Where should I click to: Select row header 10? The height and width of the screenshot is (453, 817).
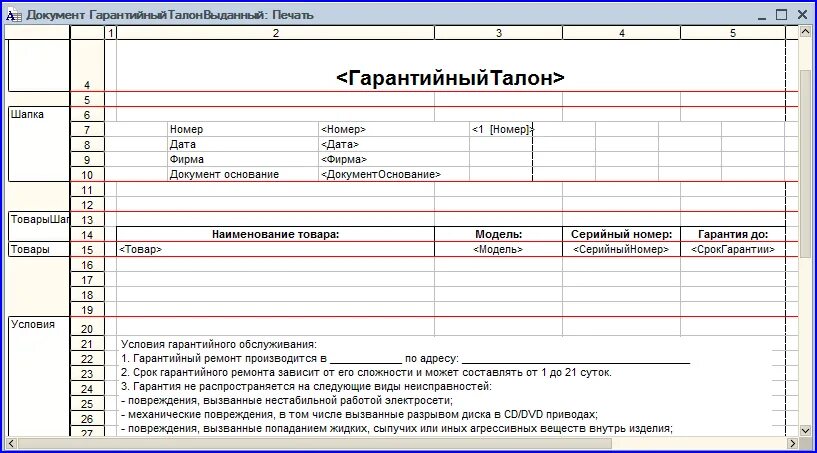[87, 175]
